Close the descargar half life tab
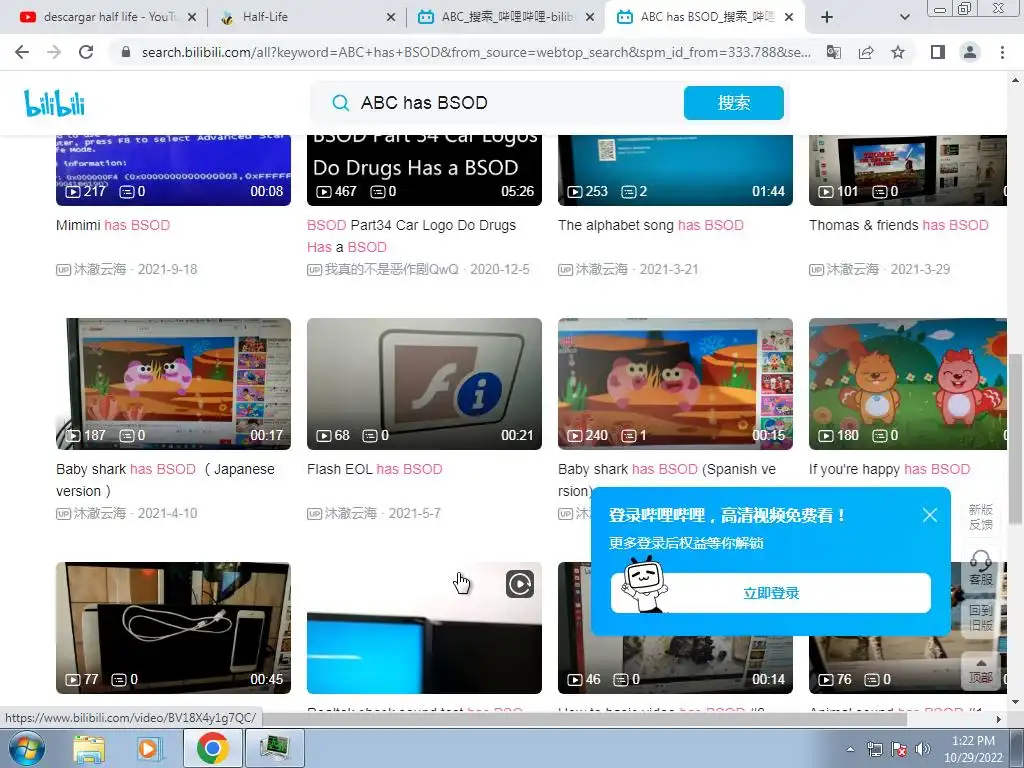This screenshot has width=1024, height=768. click(192, 18)
